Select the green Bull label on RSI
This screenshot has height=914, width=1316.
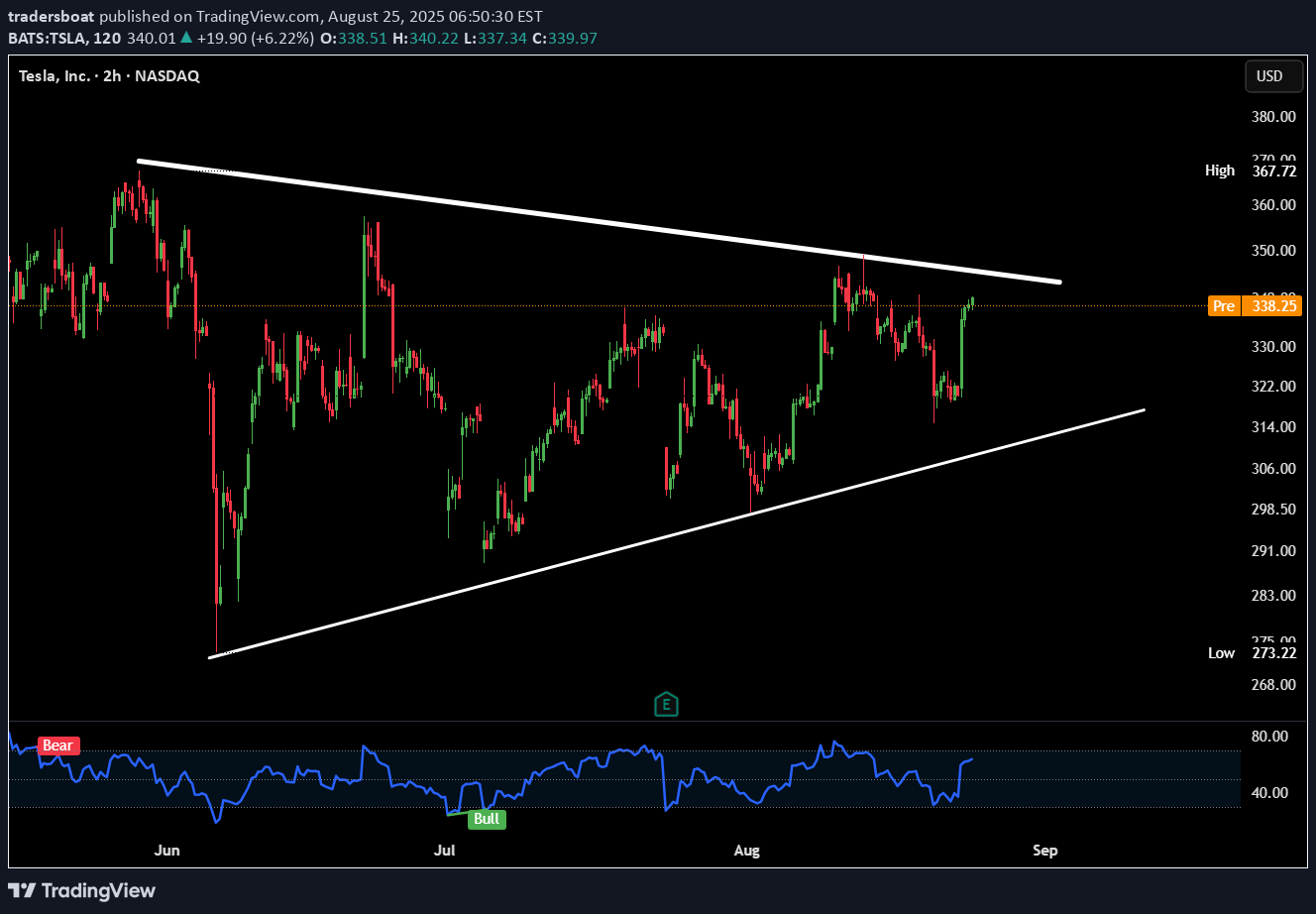click(486, 819)
